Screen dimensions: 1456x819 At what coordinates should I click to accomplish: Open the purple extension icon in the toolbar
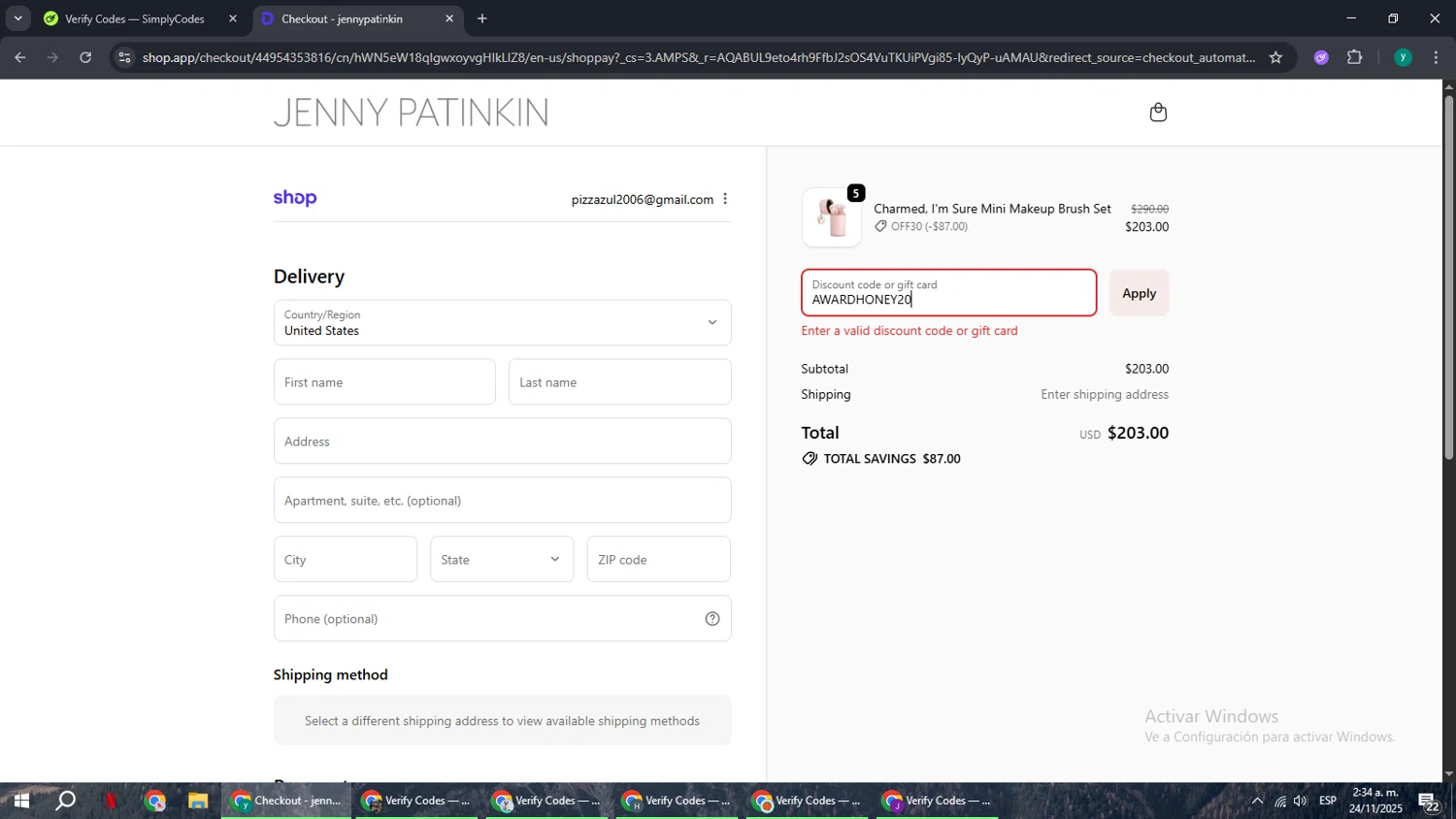click(x=1321, y=57)
